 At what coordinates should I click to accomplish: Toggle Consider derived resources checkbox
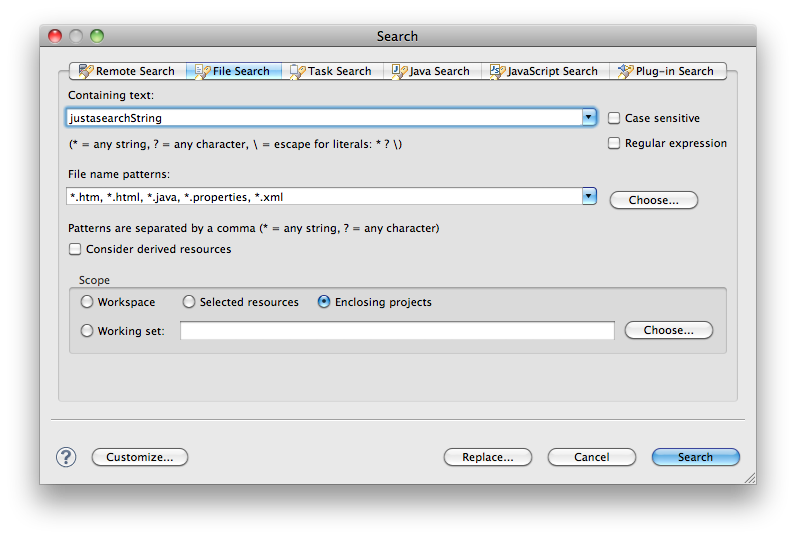click(x=75, y=249)
